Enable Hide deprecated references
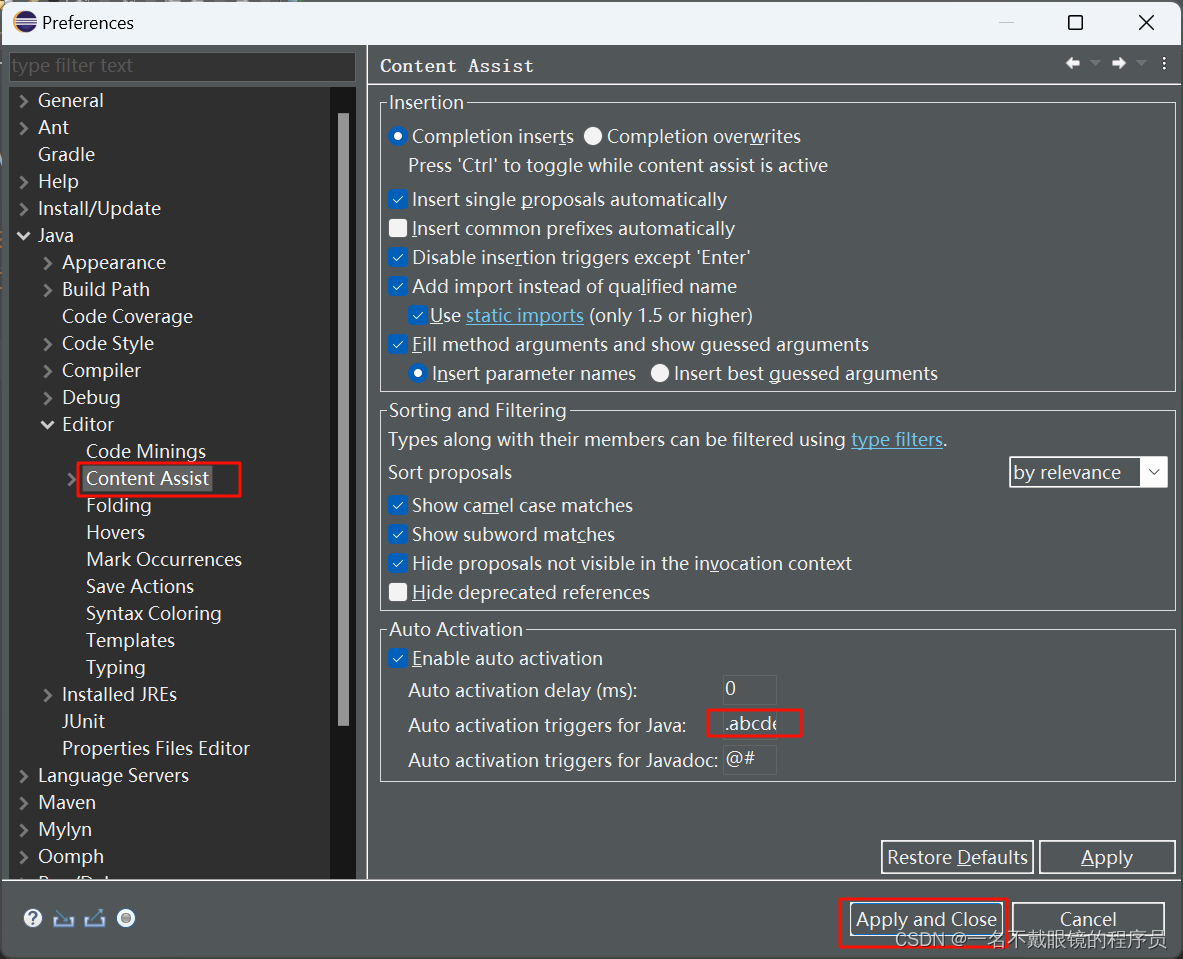 [398, 592]
